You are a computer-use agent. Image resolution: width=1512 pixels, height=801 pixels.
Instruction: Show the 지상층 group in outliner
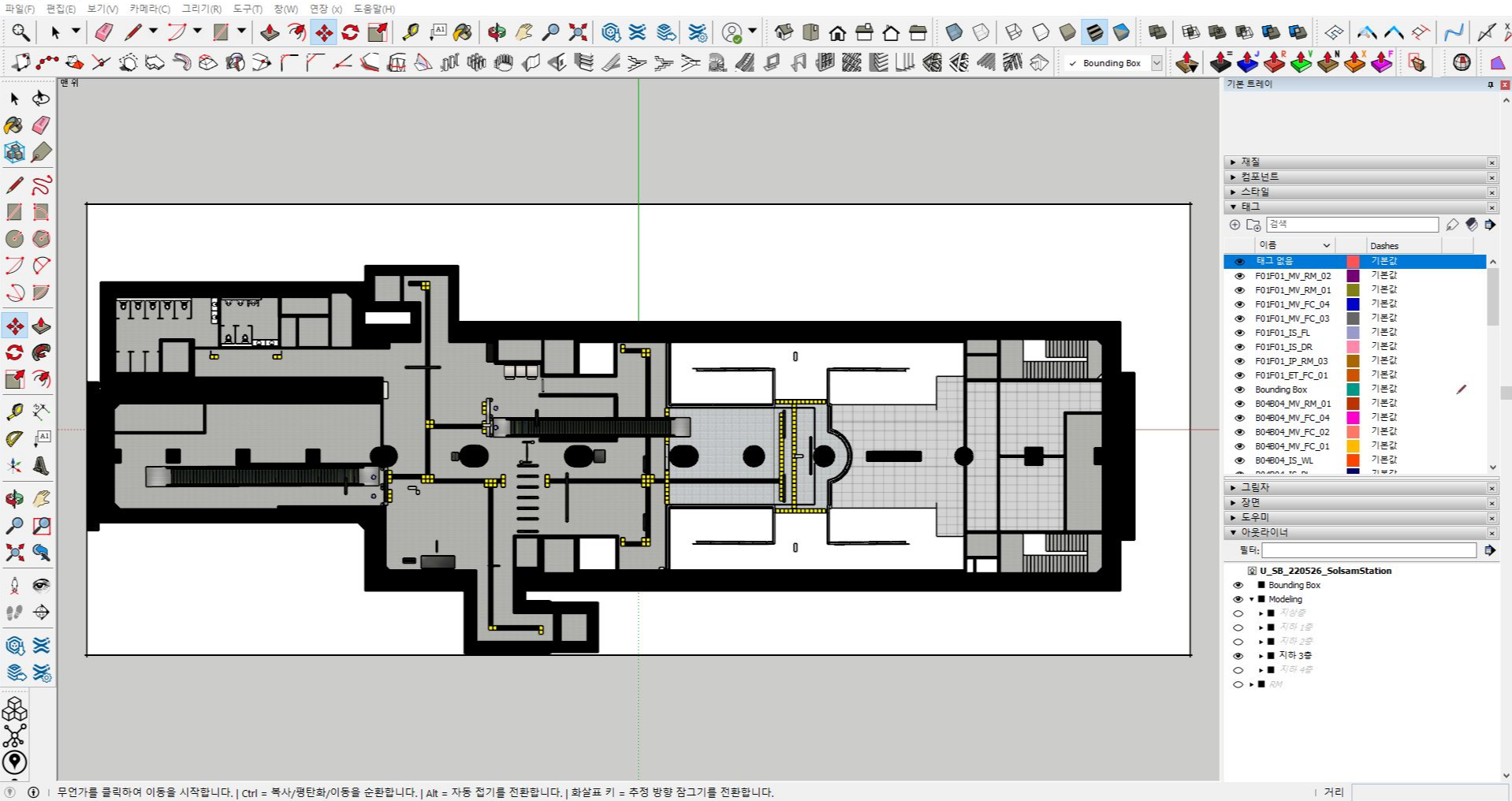[x=1238, y=613]
